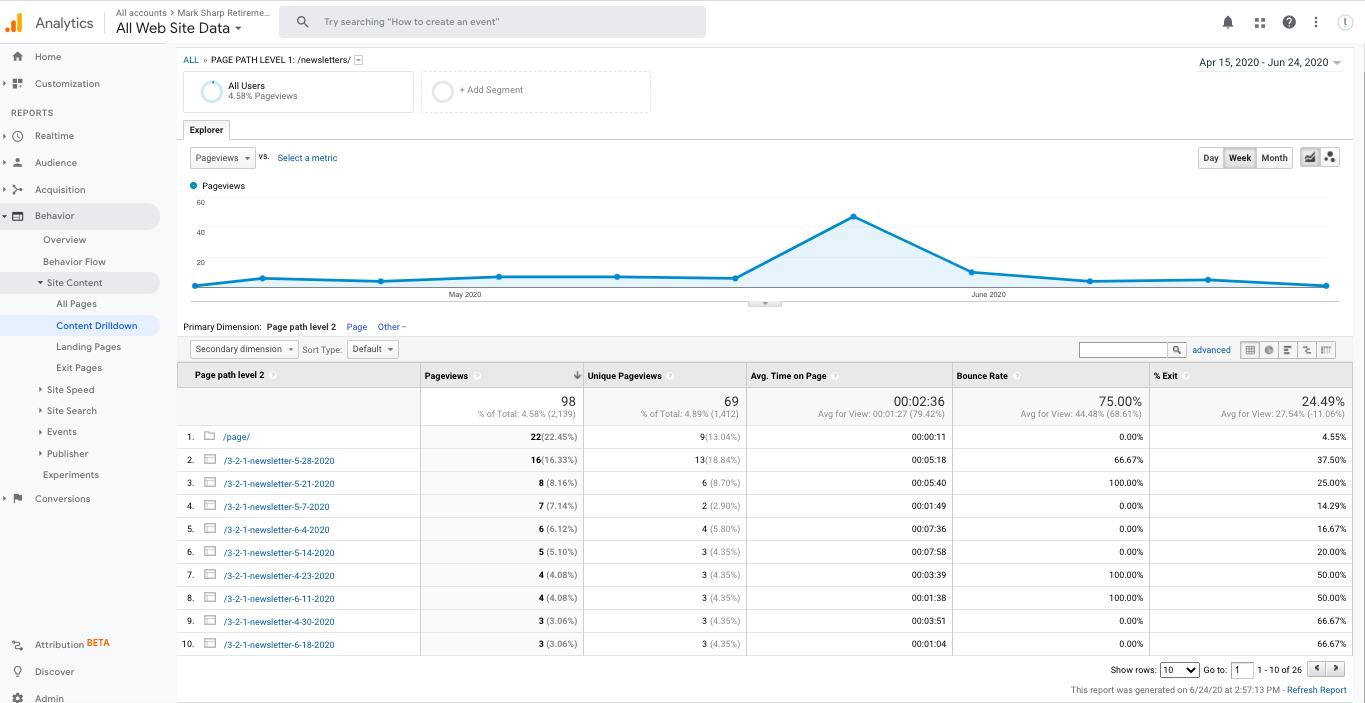Open the Google apps grid icon
The image size is (1365, 703).
(x=1259, y=22)
